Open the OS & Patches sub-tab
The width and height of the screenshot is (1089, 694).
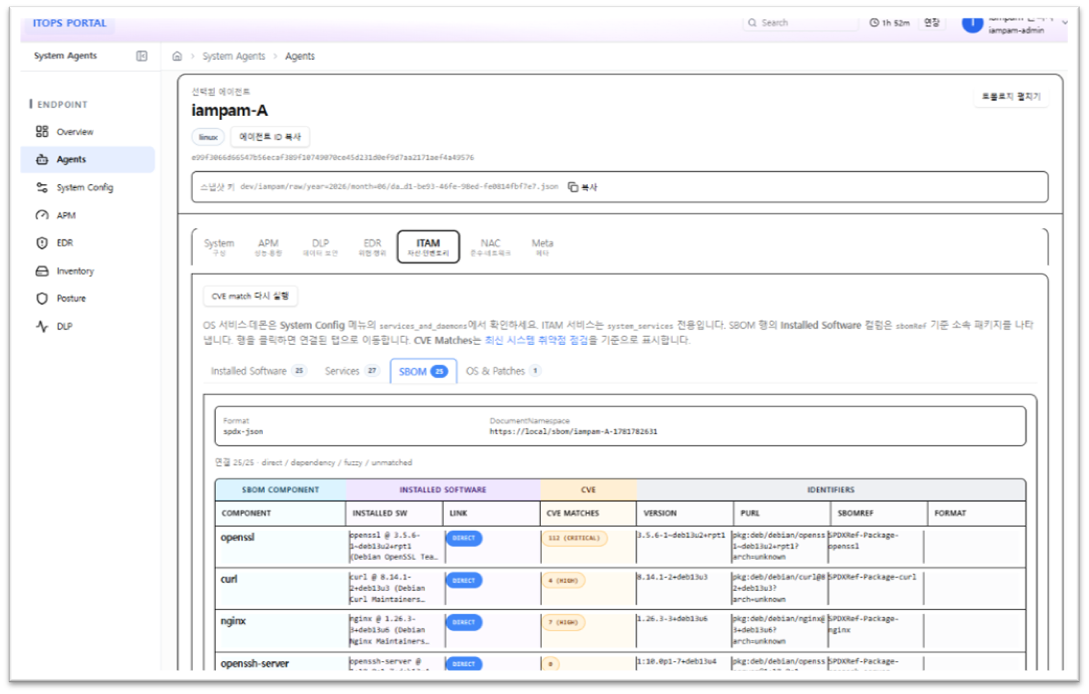[503, 371]
